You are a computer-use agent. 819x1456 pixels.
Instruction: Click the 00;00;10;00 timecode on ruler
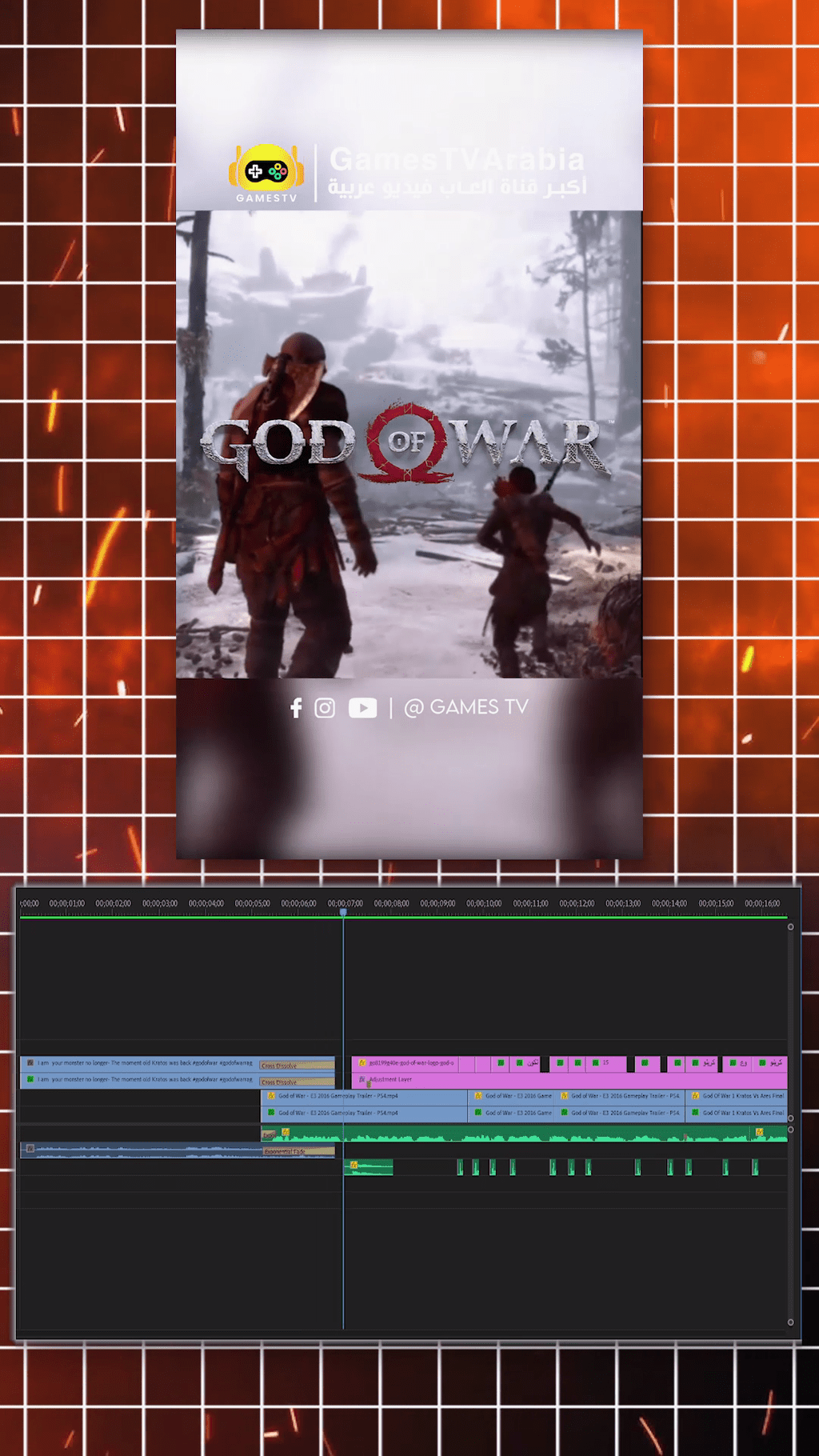(x=484, y=903)
